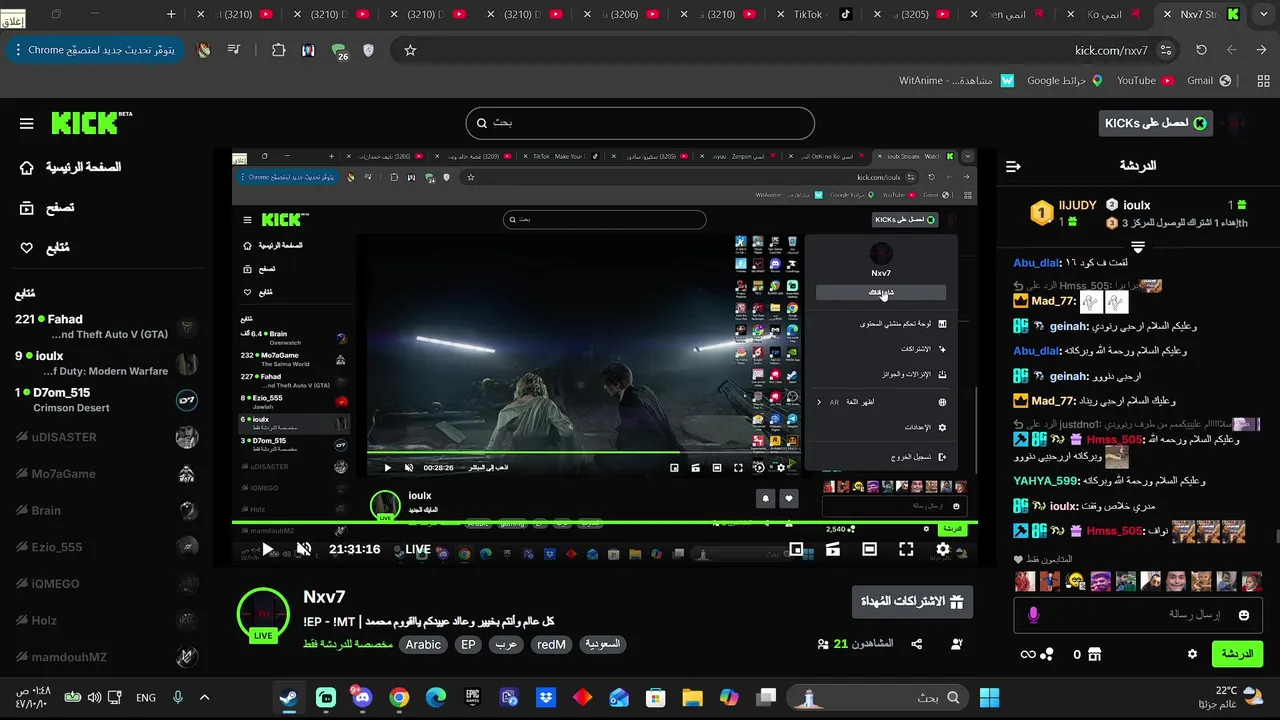Open Steam from the Windows taskbar
Viewport: 1280px width, 720px height.
(x=289, y=698)
